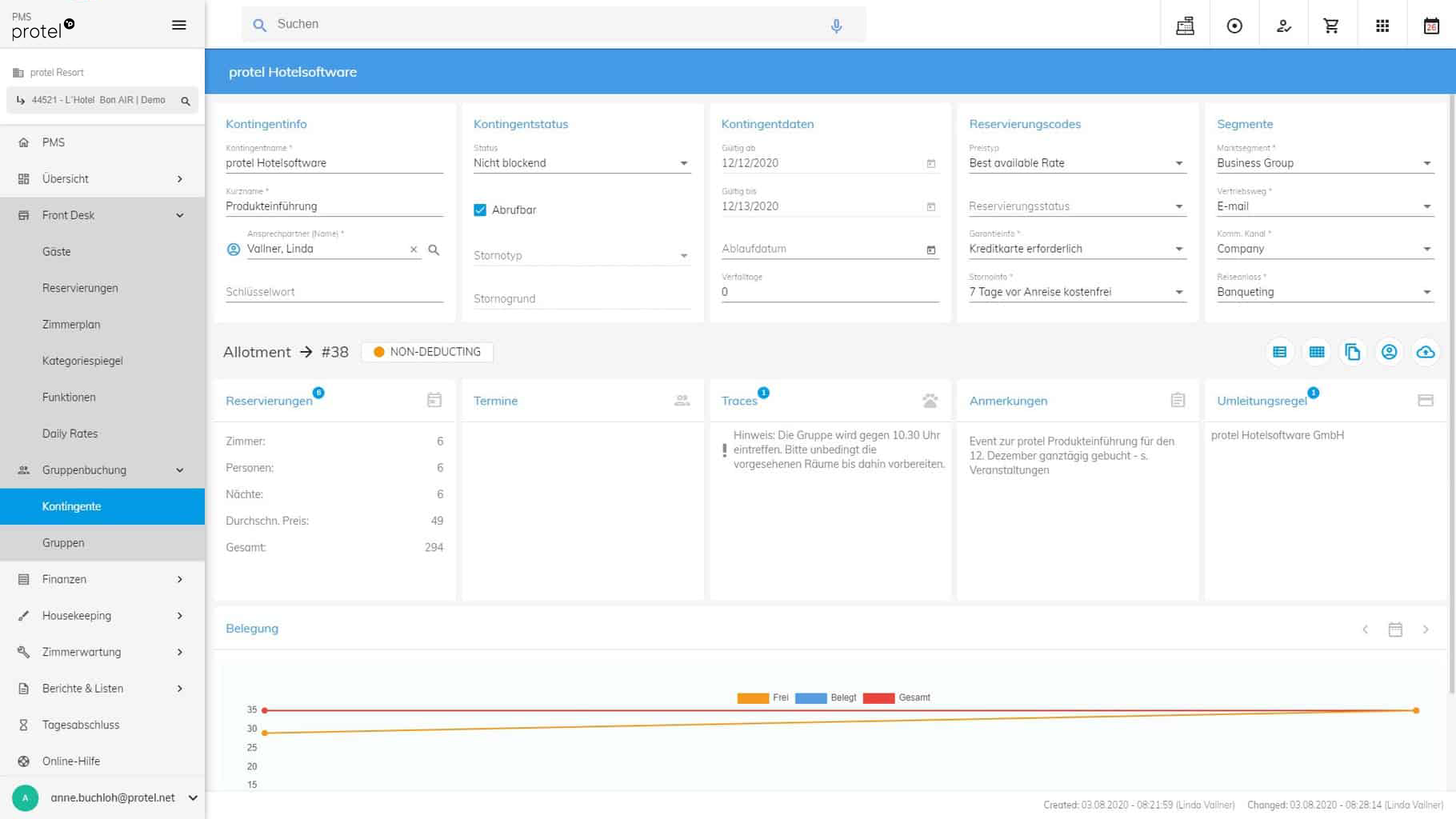The width and height of the screenshot is (1456, 819).
Task: Go to next Belegung period
Action: coord(1426,629)
